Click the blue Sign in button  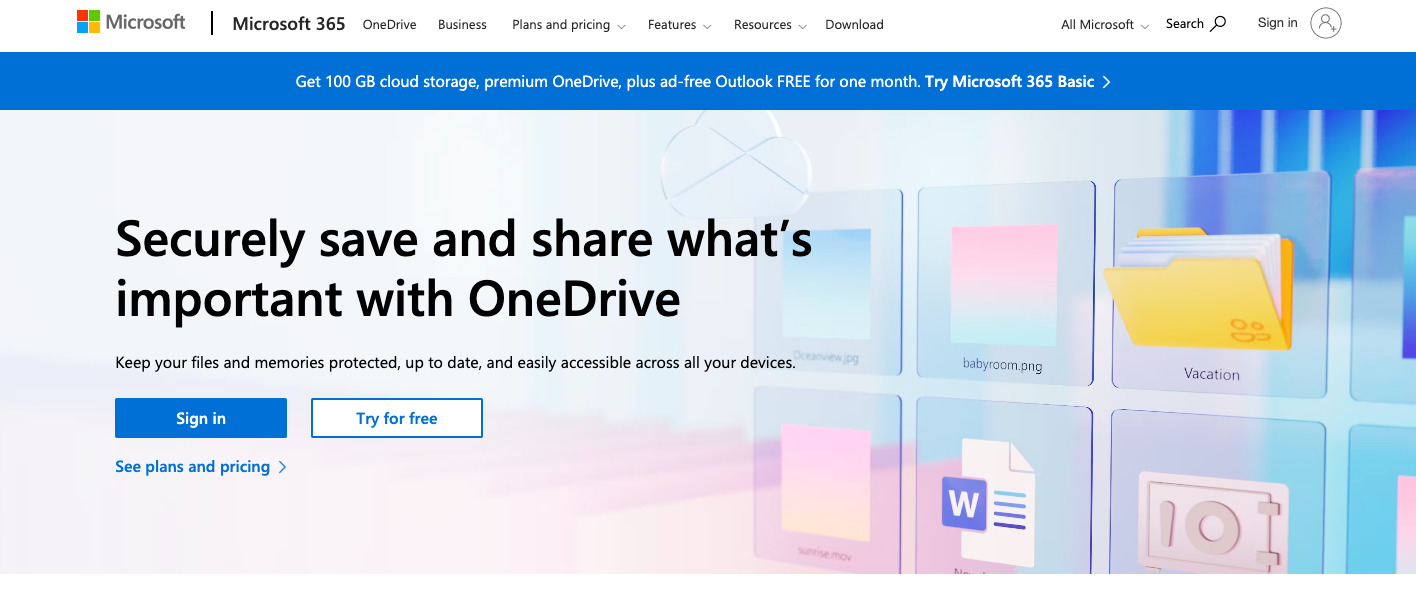201,418
